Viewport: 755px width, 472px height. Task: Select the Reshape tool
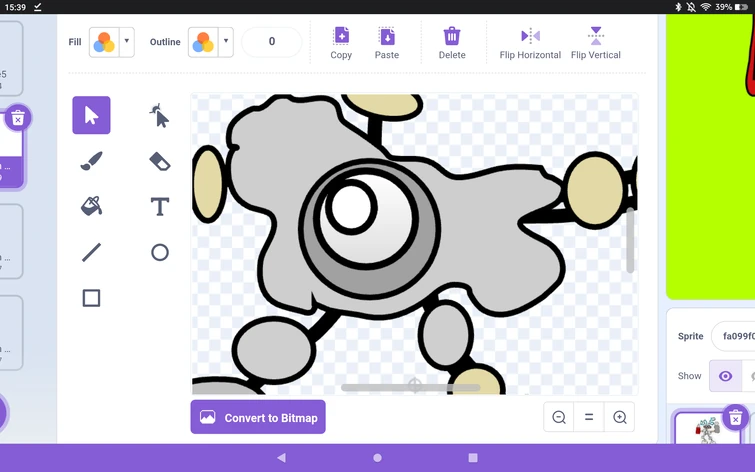click(x=159, y=116)
